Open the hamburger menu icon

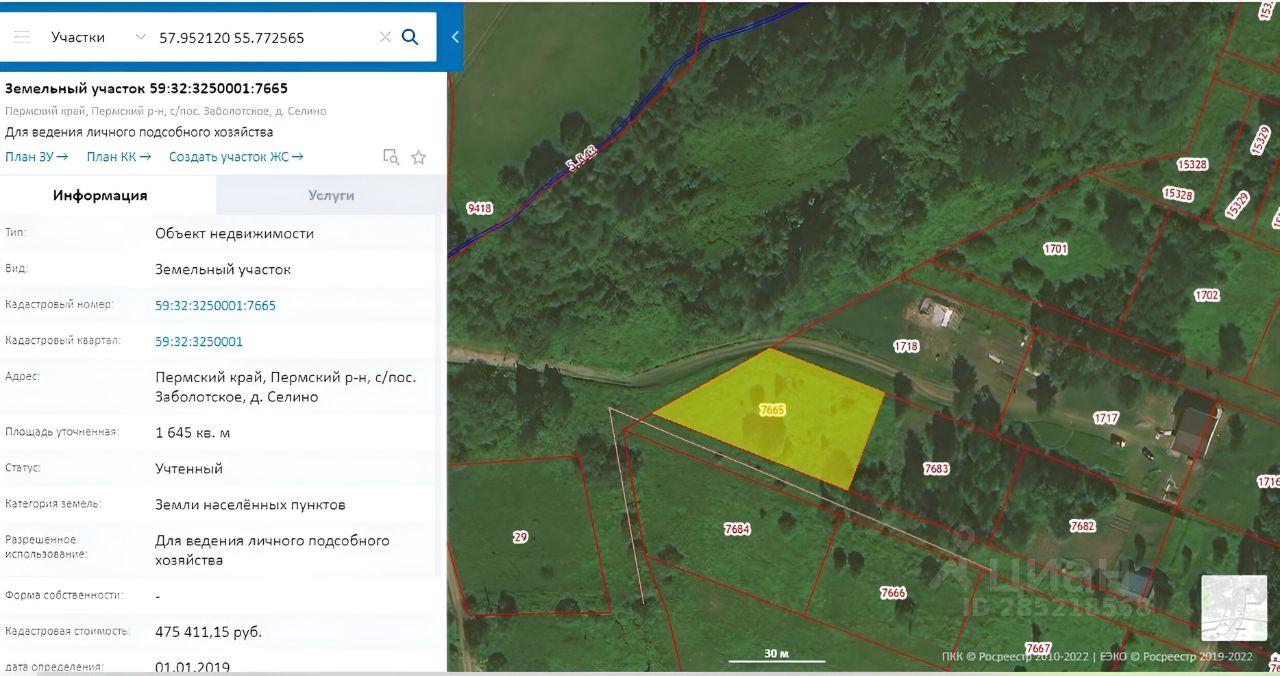coord(21,37)
